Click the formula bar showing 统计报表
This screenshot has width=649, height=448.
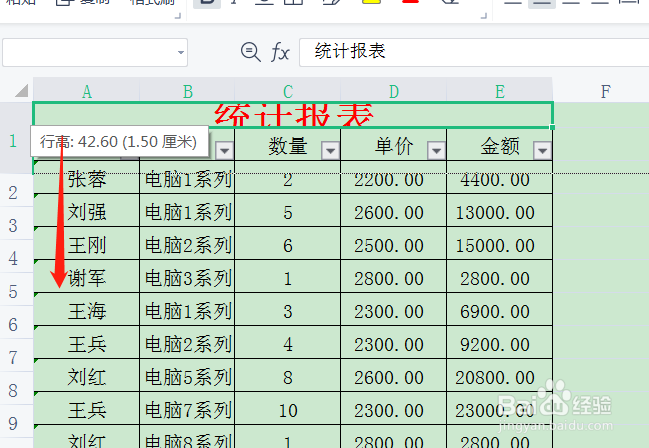pyautogui.click(x=474, y=52)
